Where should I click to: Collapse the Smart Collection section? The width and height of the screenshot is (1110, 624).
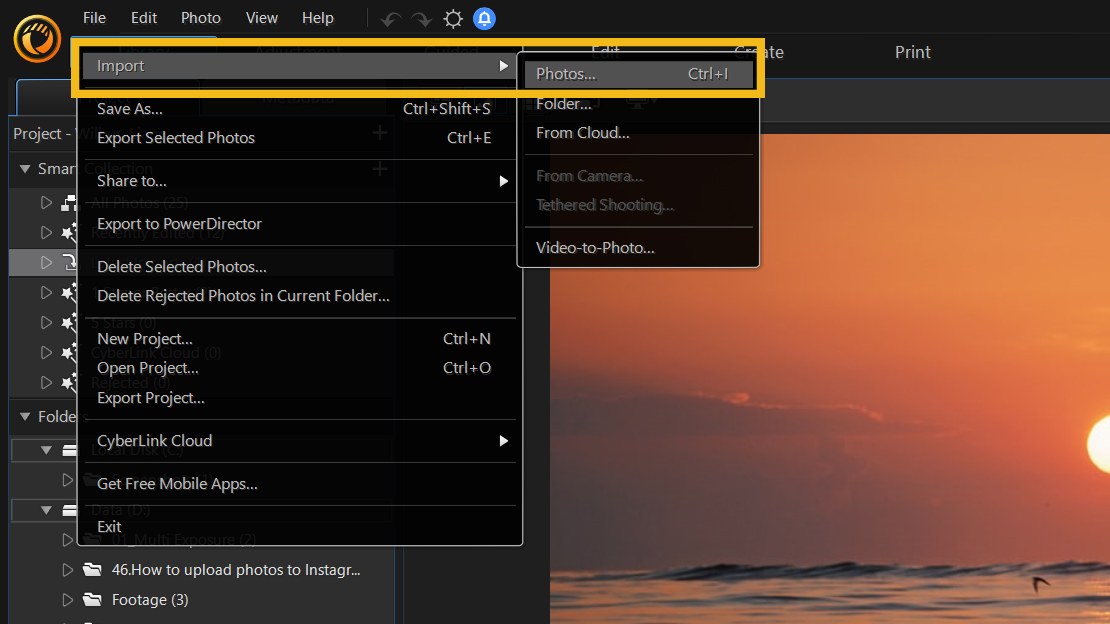(25, 169)
